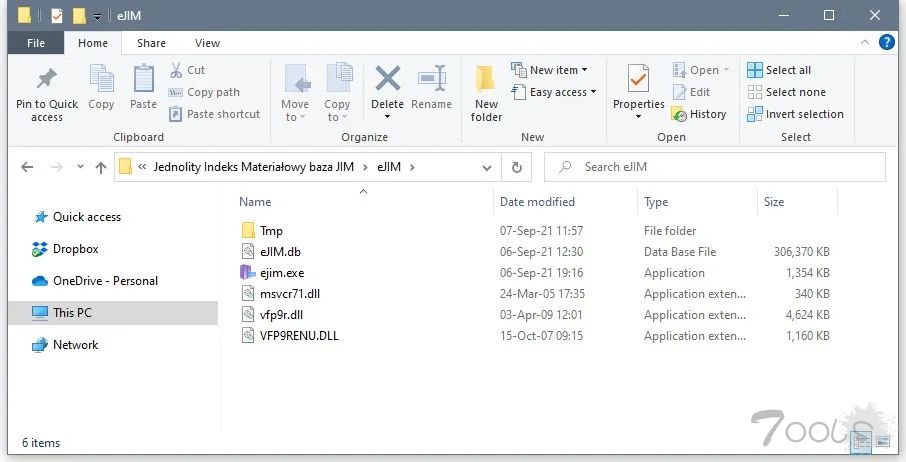Click the Paste icon in Clipboard group

(143, 80)
